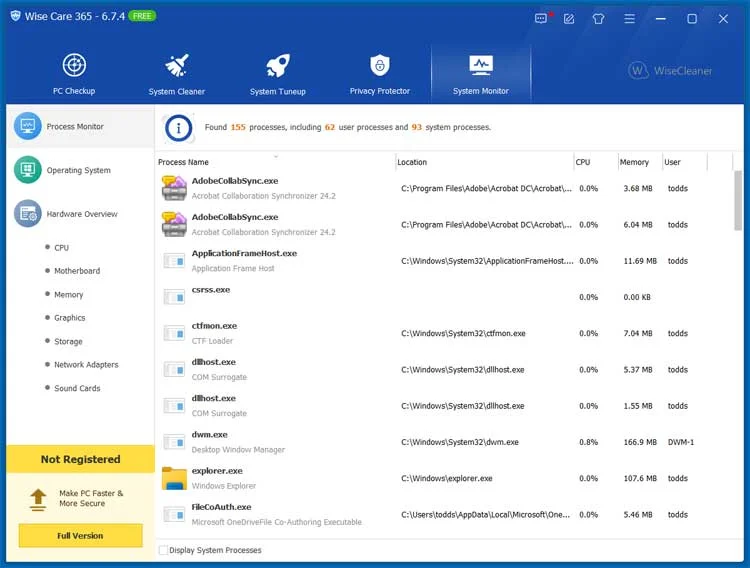This screenshot has width=750, height=568.
Task: Open the Network Adapters hardware item
Action: click(86, 365)
